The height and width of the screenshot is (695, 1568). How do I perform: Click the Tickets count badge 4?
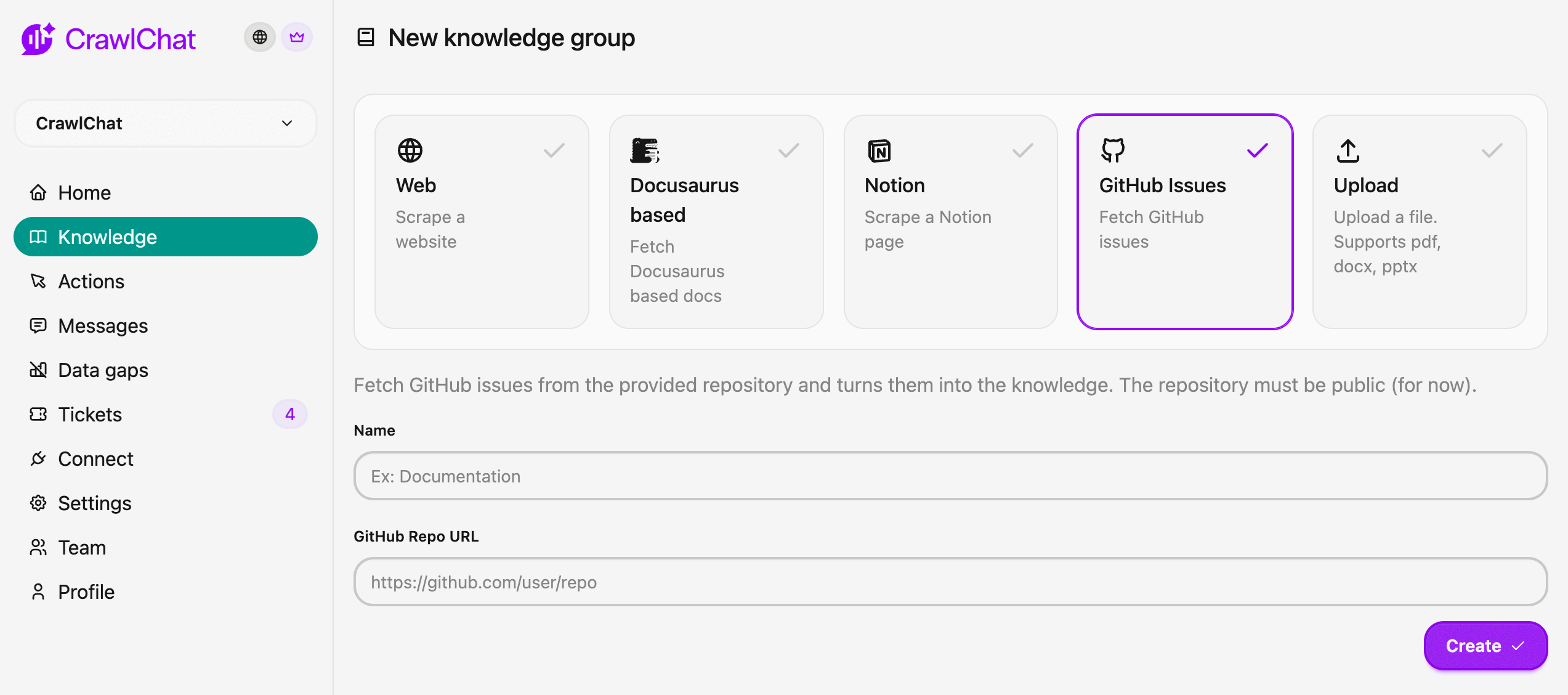coord(290,414)
